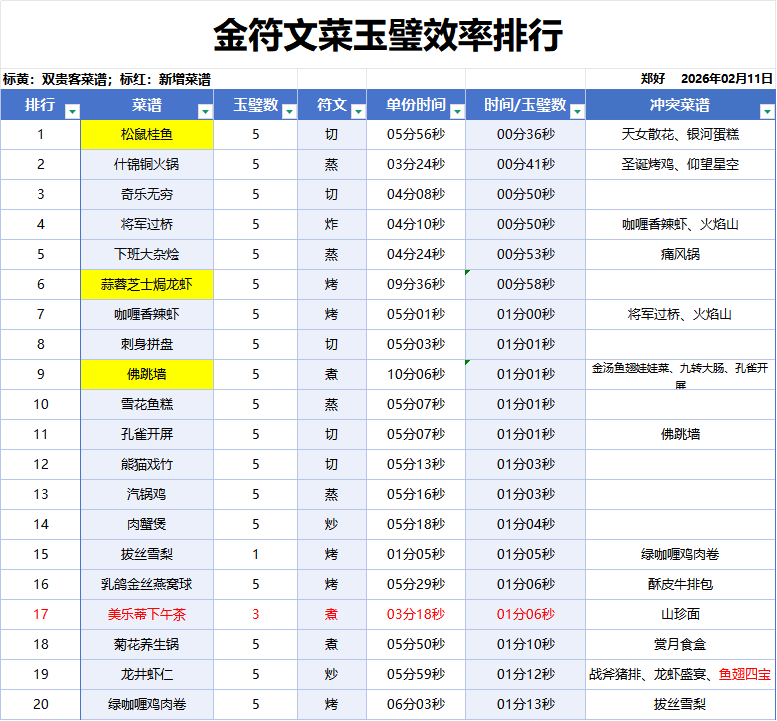Click conflict cell 咖喱香辣虾、火焰山
Screen dimensions: 777x721
tap(680, 224)
